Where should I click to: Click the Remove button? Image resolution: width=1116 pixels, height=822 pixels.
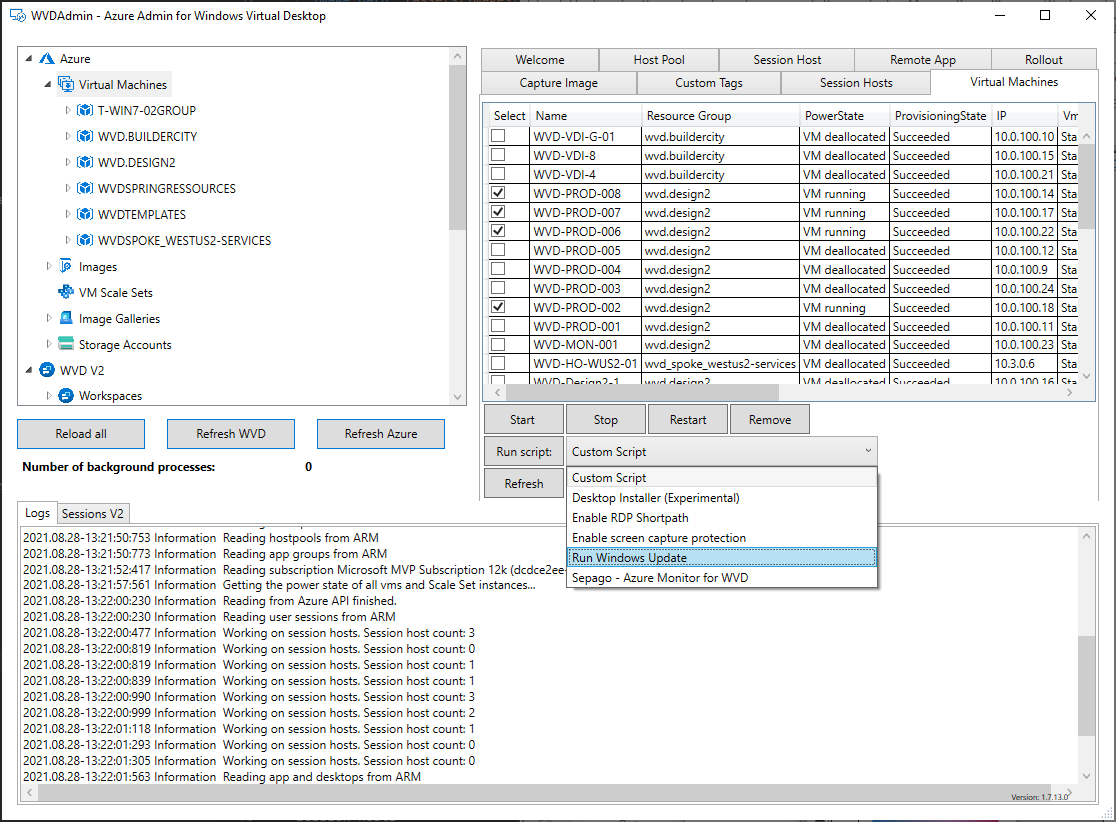[x=769, y=419]
